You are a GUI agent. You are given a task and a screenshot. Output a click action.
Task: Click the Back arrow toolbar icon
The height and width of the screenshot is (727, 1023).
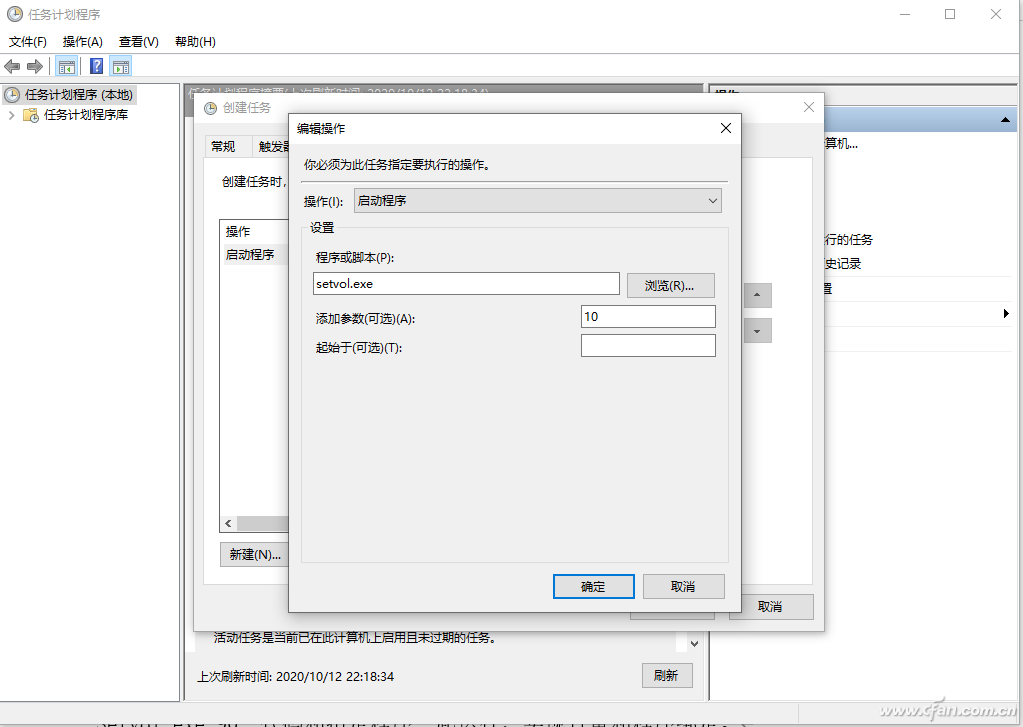(12, 66)
